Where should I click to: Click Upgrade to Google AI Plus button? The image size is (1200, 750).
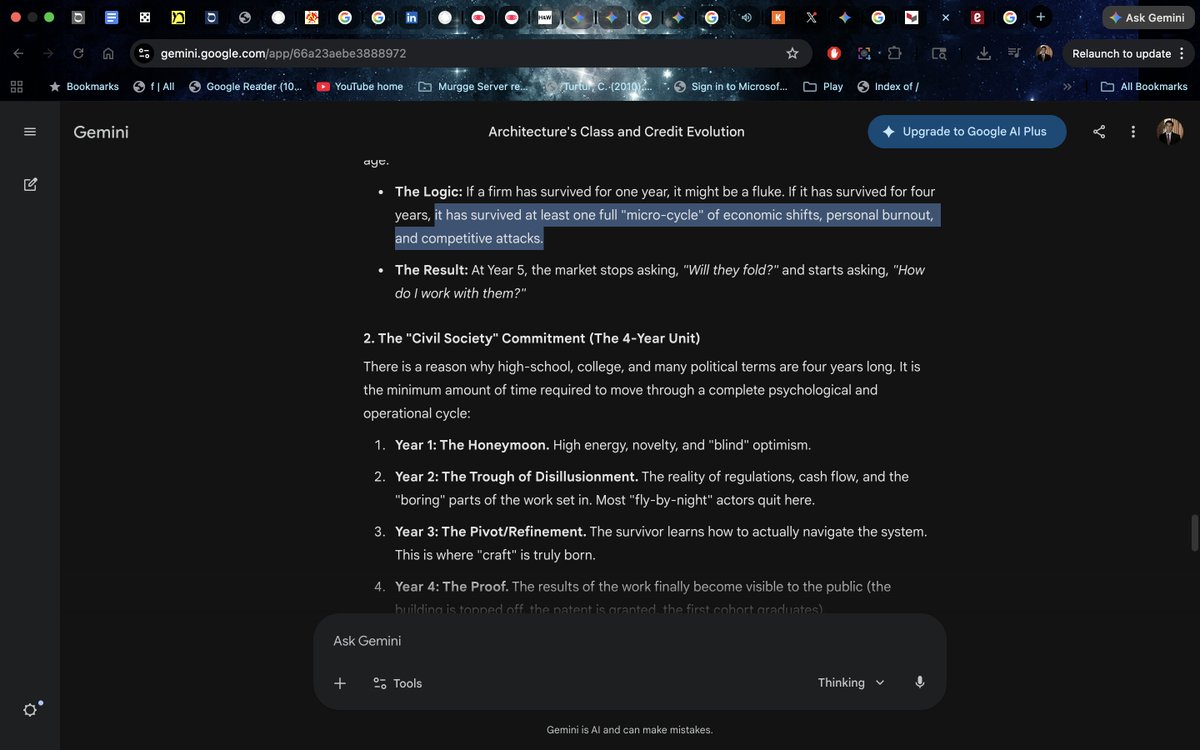point(967,131)
